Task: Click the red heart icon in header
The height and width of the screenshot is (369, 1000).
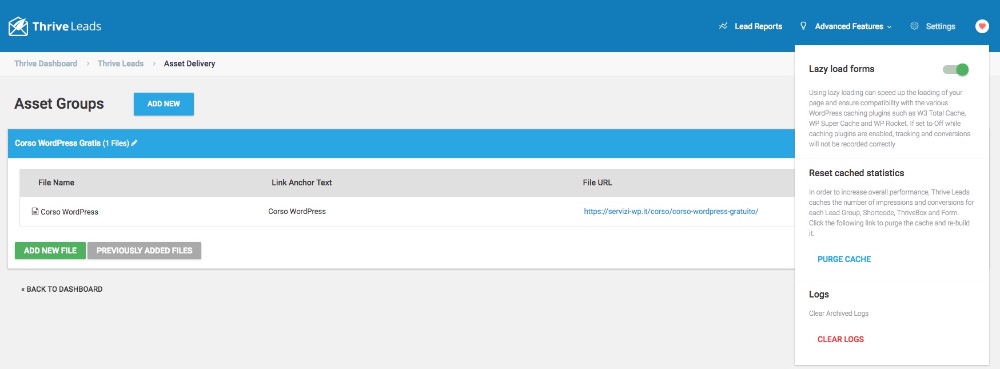Action: click(x=982, y=26)
